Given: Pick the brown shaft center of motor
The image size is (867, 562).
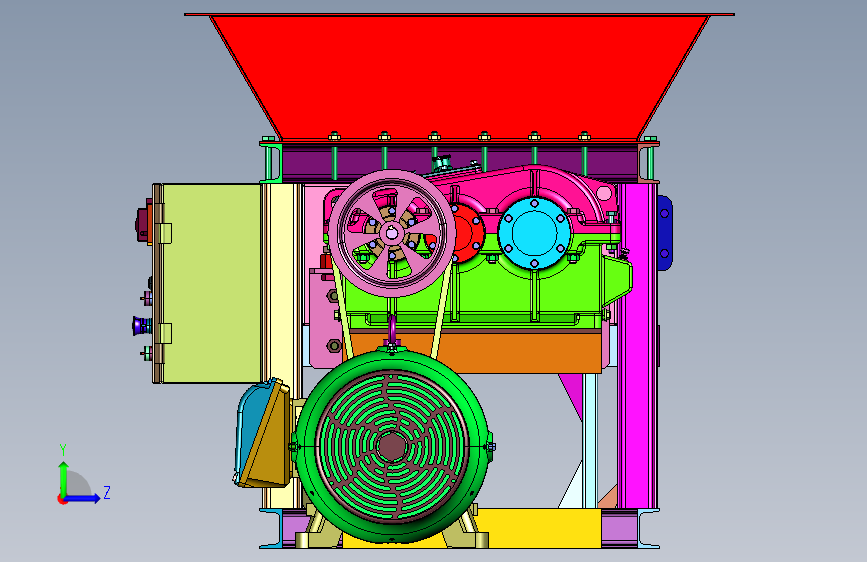Looking at the screenshot, I should point(393,447).
